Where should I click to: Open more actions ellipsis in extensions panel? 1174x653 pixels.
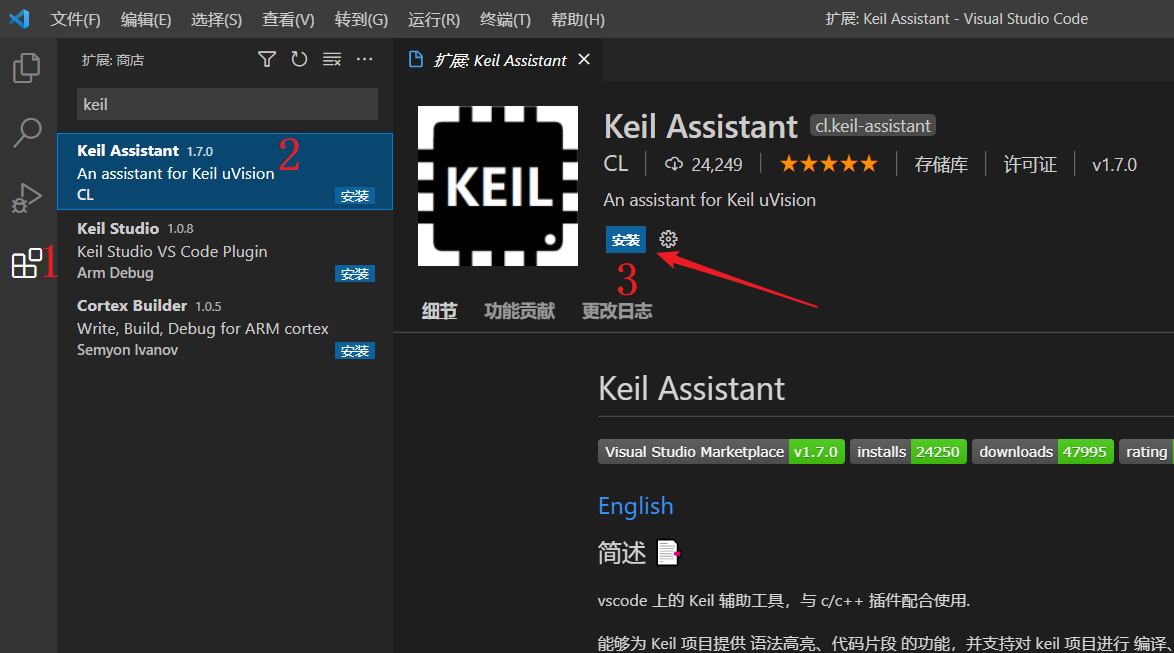(x=365, y=59)
